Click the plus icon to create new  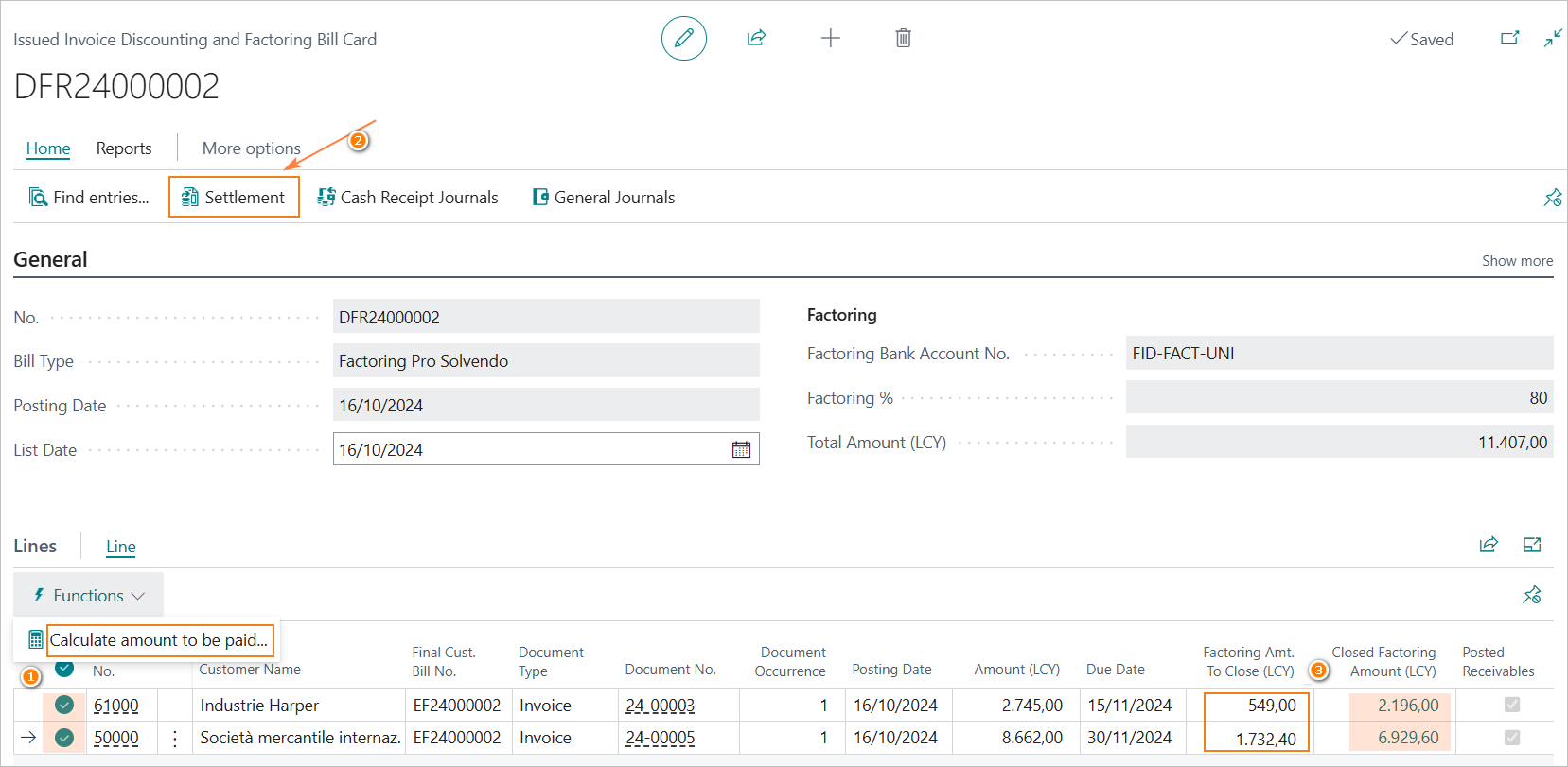coord(830,39)
